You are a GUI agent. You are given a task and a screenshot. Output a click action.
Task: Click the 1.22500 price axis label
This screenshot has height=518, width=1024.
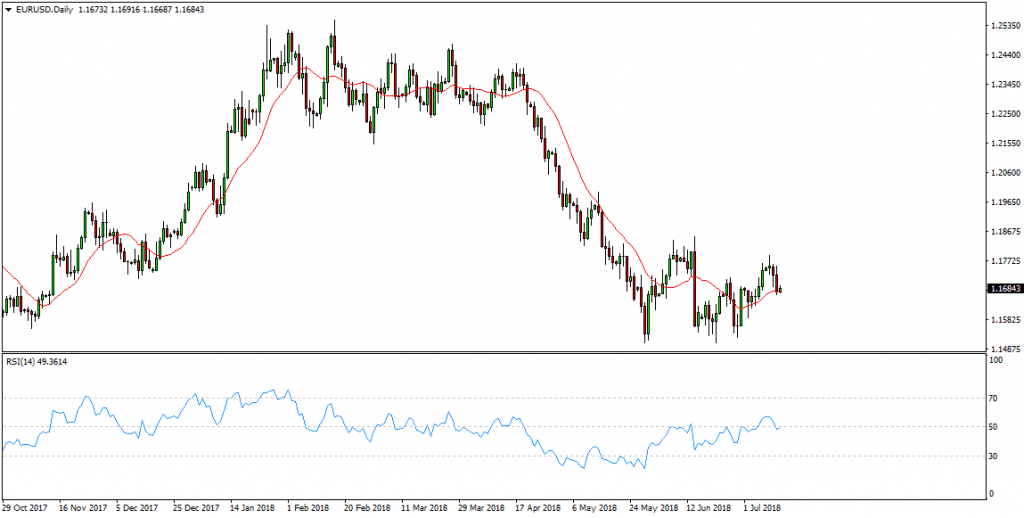point(1005,114)
